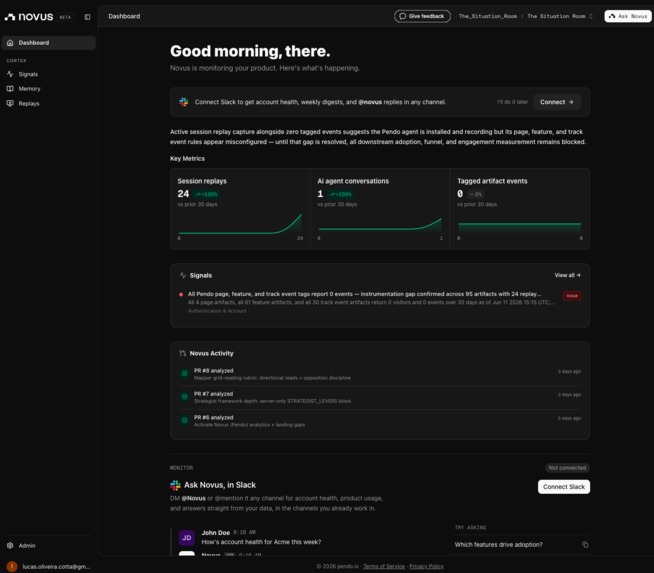Screen dimensions: 654x573
Task: Click the Novus Activity header icon
Action: (x=183, y=353)
